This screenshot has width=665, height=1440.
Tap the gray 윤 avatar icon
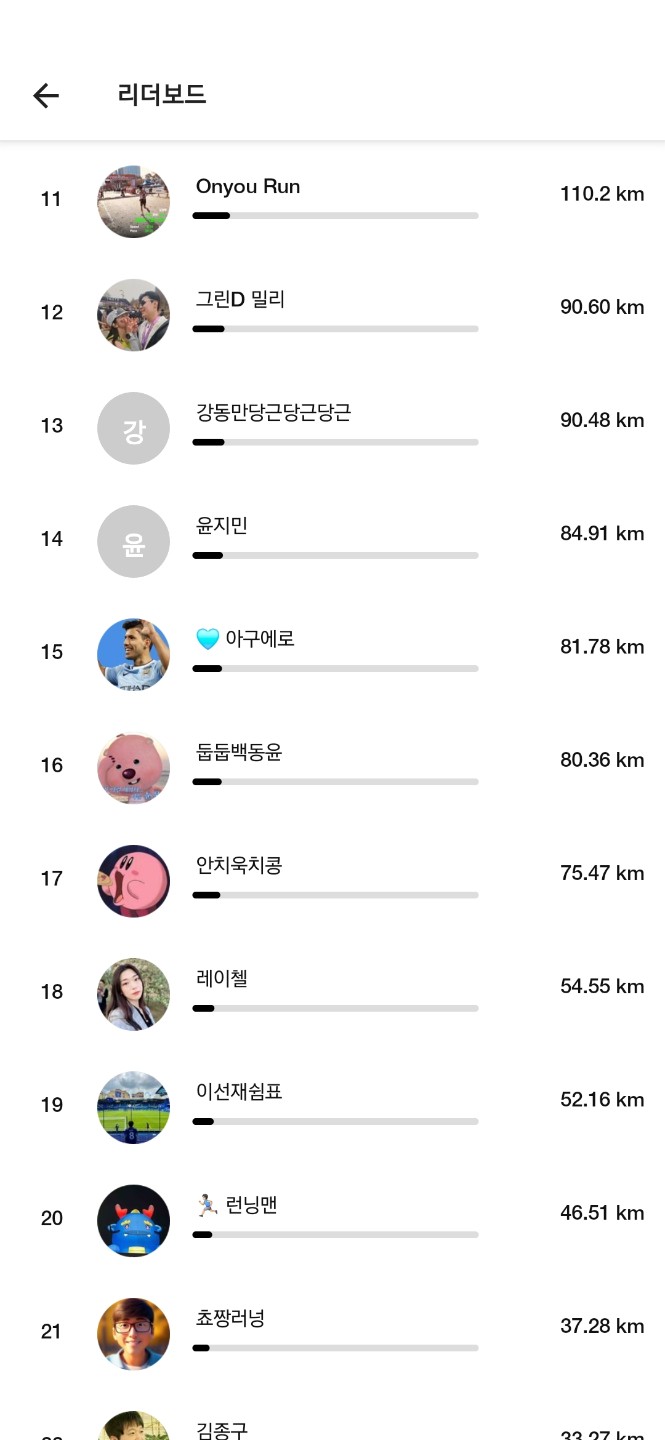pos(133,541)
